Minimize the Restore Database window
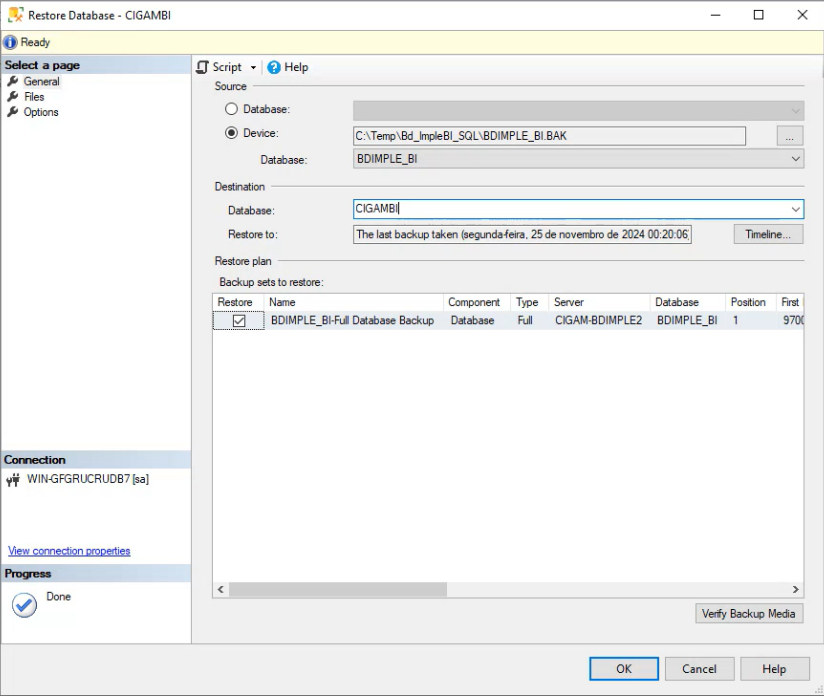This screenshot has width=824, height=697. (715, 15)
